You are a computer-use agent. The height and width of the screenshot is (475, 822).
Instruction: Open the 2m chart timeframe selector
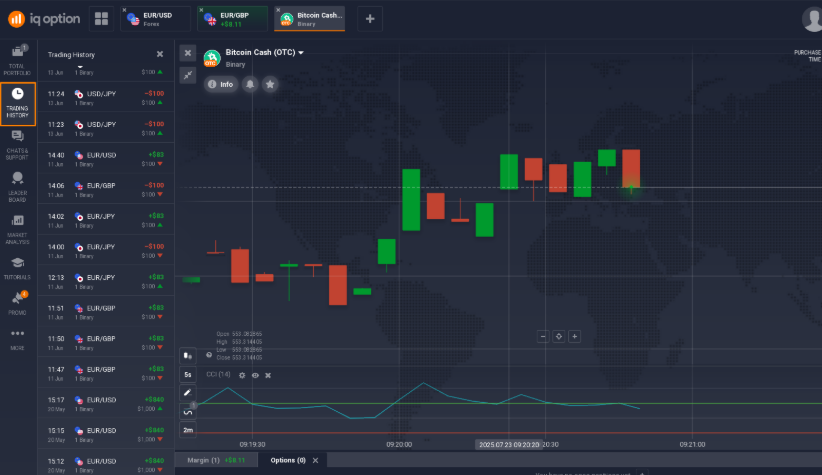click(x=188, y=429)
